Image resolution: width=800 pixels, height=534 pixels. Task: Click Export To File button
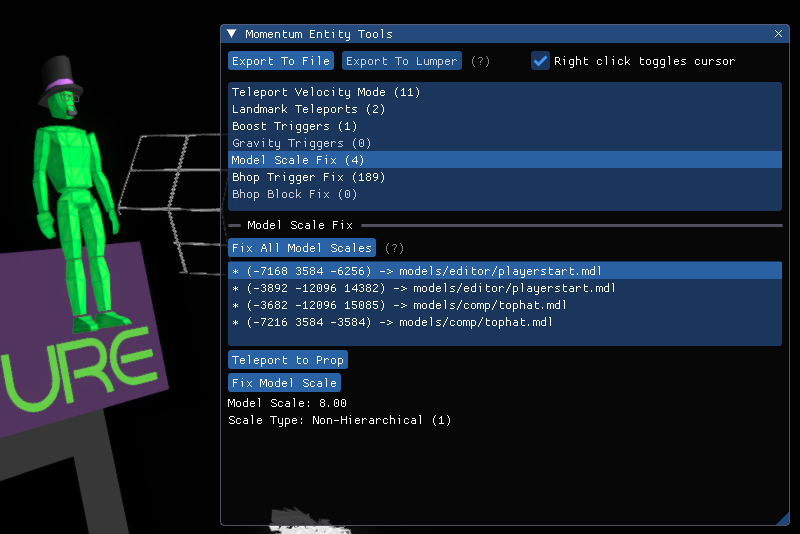point(281,61)
